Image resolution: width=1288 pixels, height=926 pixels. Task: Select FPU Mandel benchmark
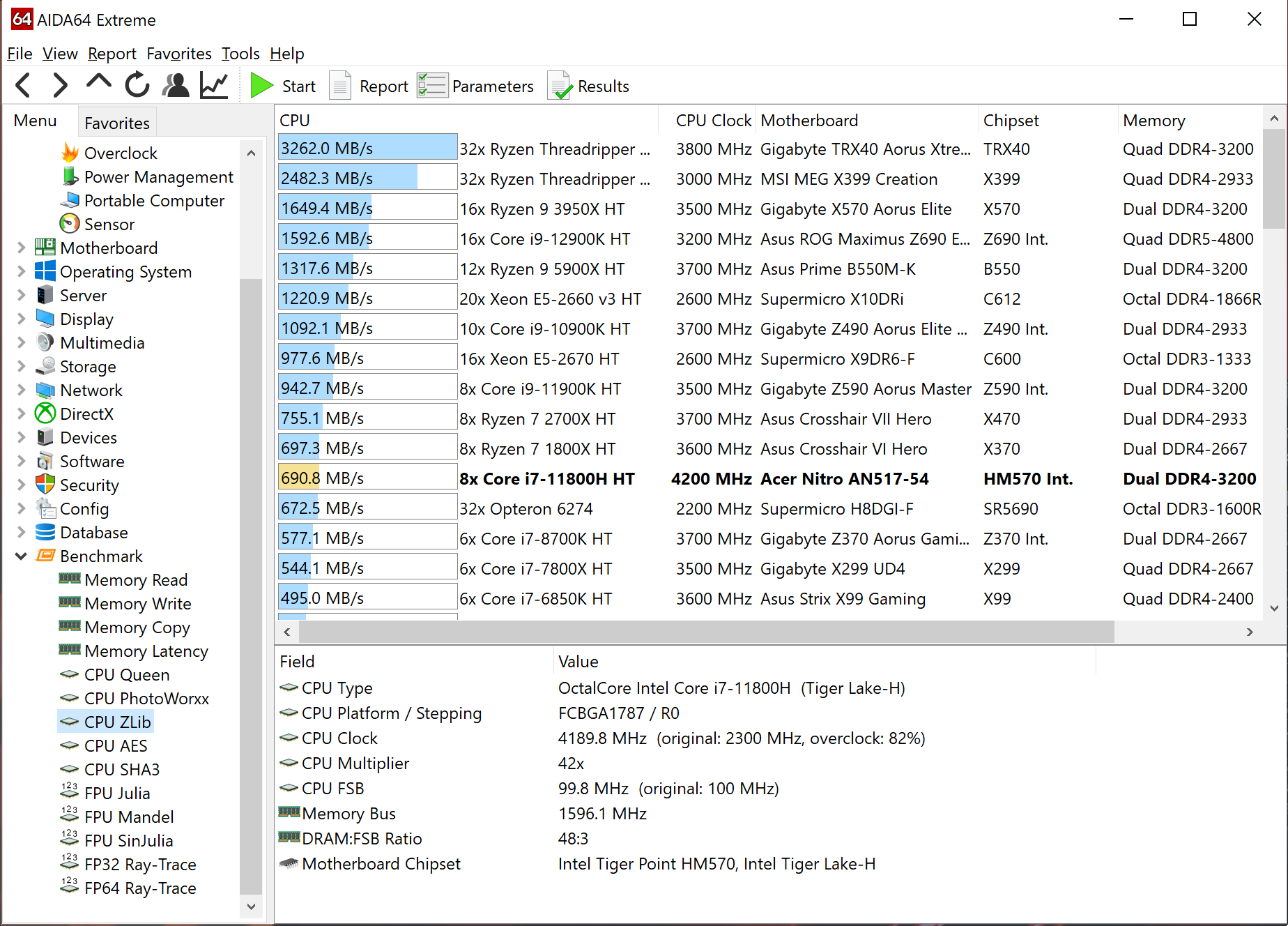pos(128,817)
